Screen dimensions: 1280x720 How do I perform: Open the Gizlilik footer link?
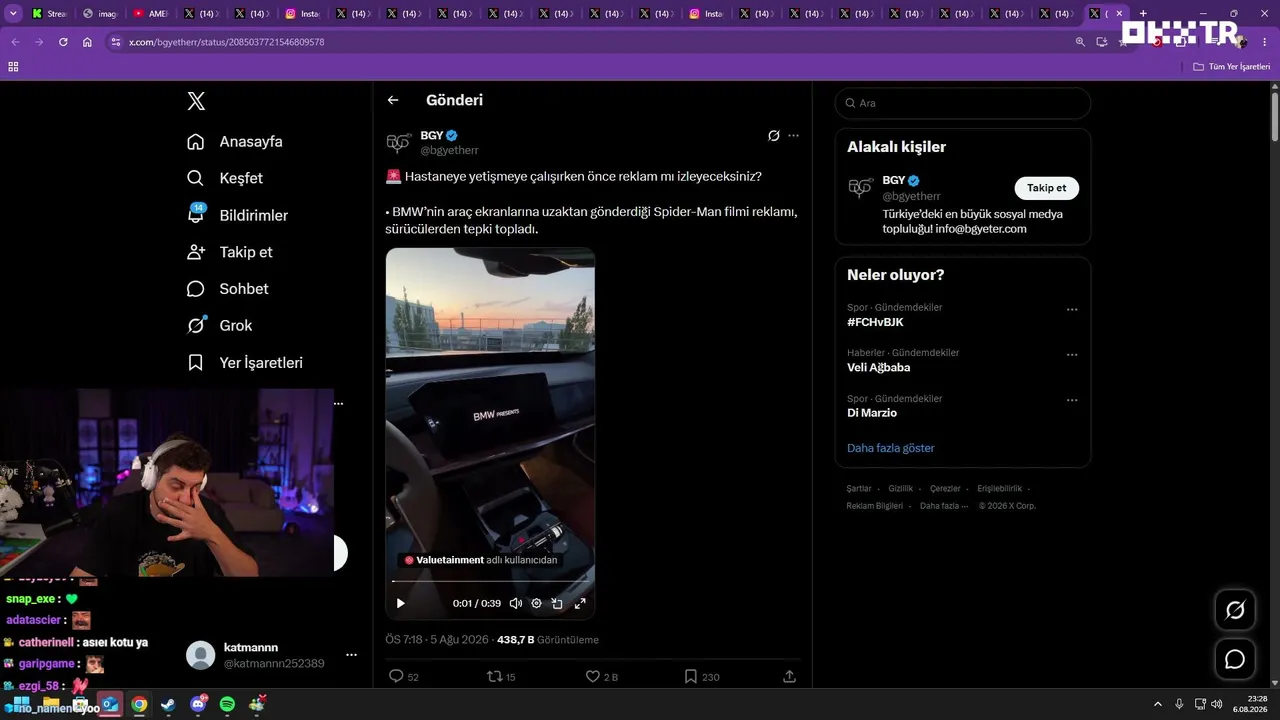tap(901, 489)
